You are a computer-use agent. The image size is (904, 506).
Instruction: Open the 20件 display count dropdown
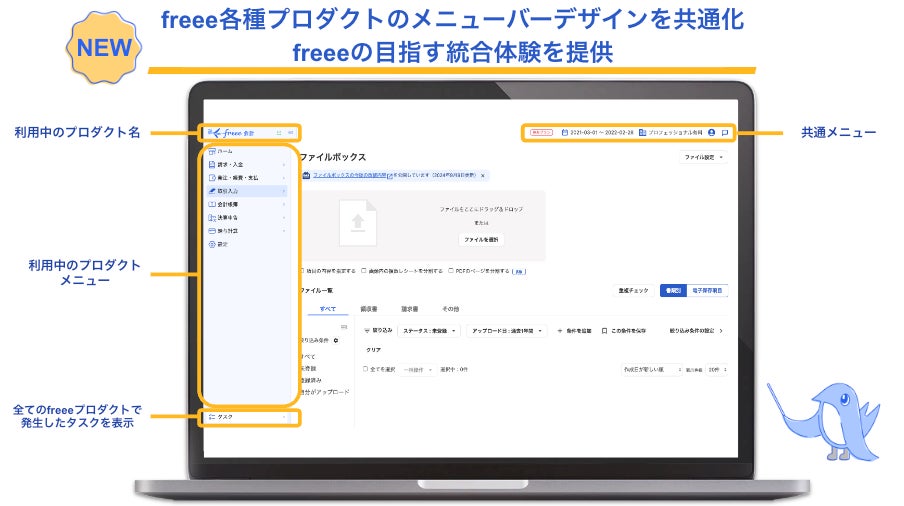[x=717, y=369]
